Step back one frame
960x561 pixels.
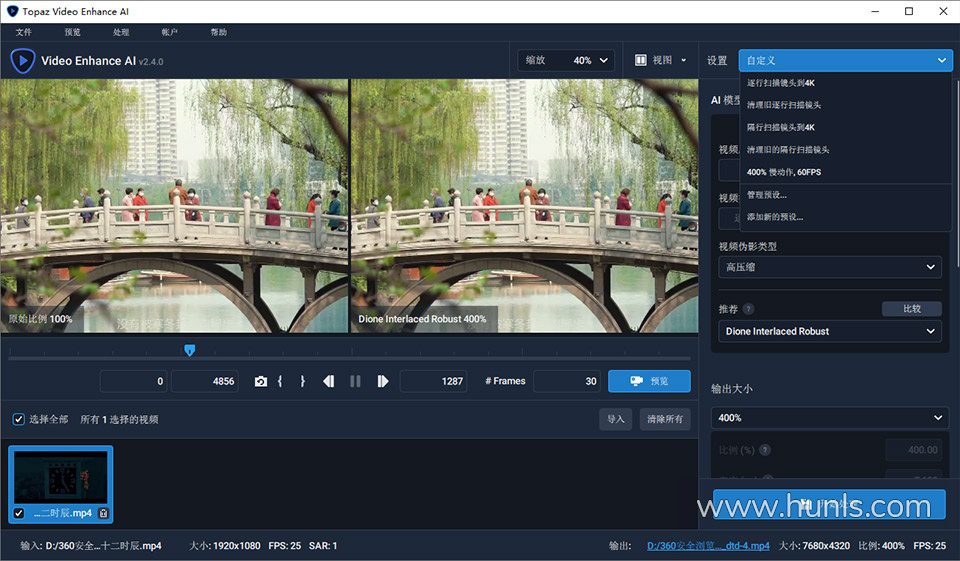[x=328, y=381]
